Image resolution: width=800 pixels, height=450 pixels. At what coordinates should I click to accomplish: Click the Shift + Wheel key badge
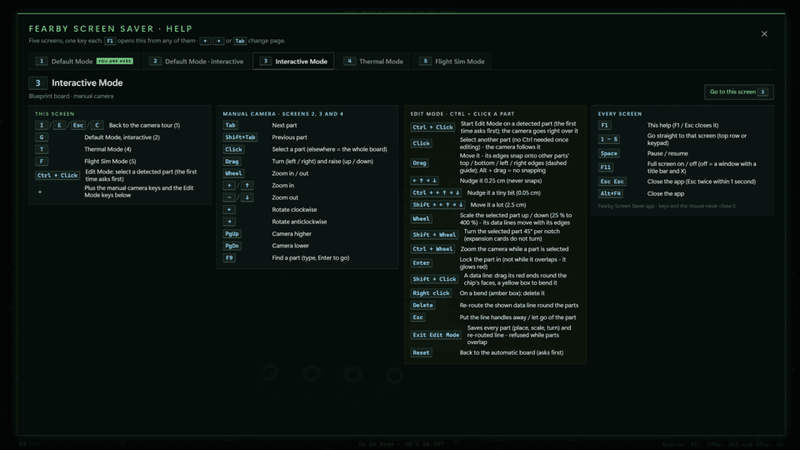click(x=434, y=235)
